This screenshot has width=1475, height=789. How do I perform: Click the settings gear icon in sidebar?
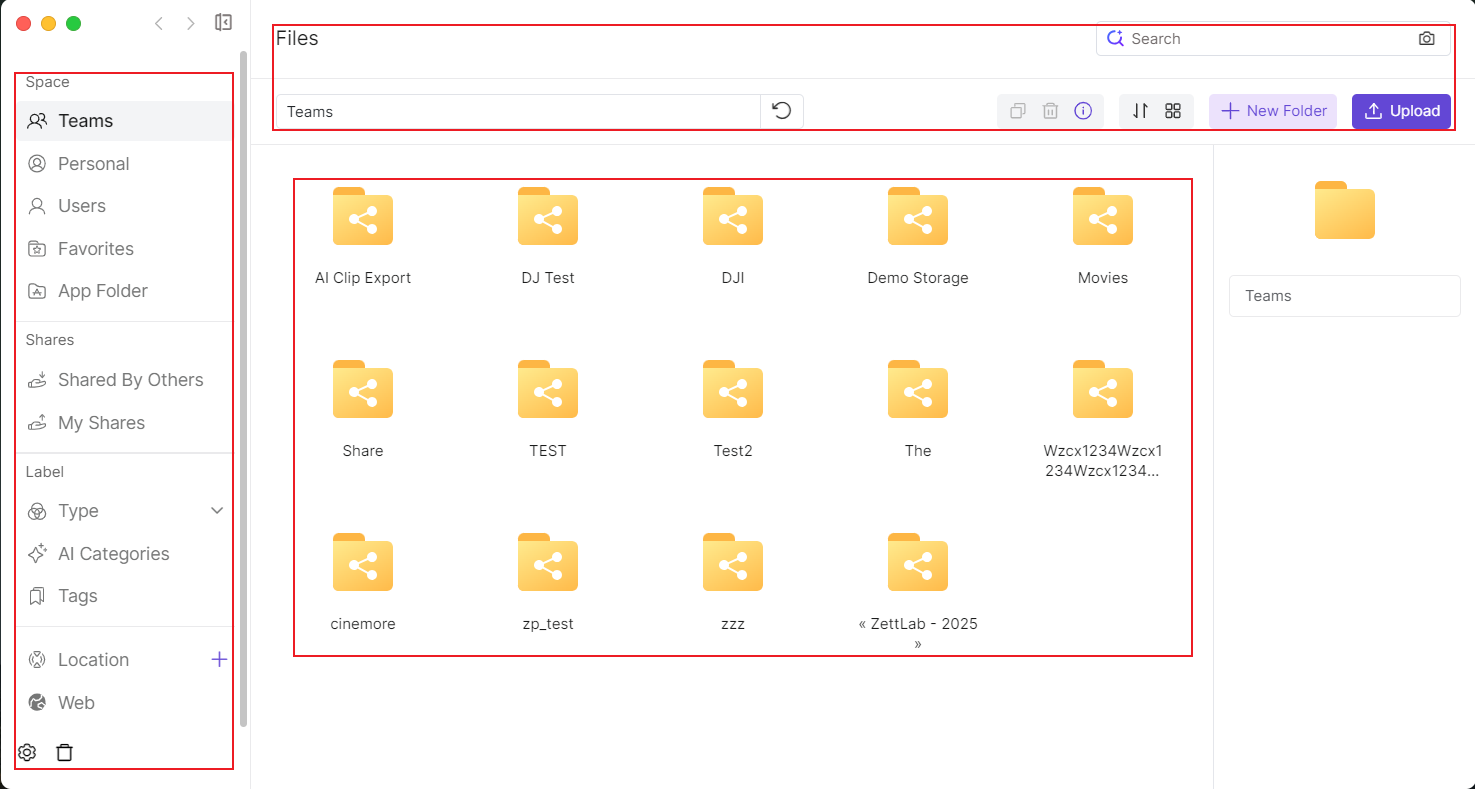click(x=27, y=753)
